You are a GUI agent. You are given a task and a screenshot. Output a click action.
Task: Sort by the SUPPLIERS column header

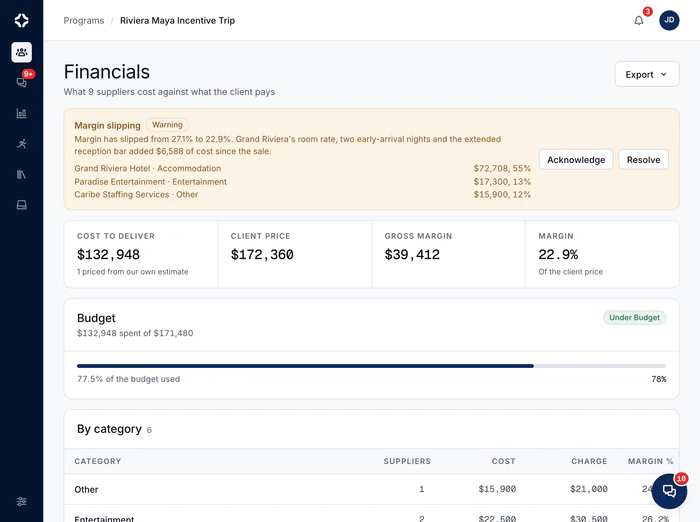pos(407,461)
